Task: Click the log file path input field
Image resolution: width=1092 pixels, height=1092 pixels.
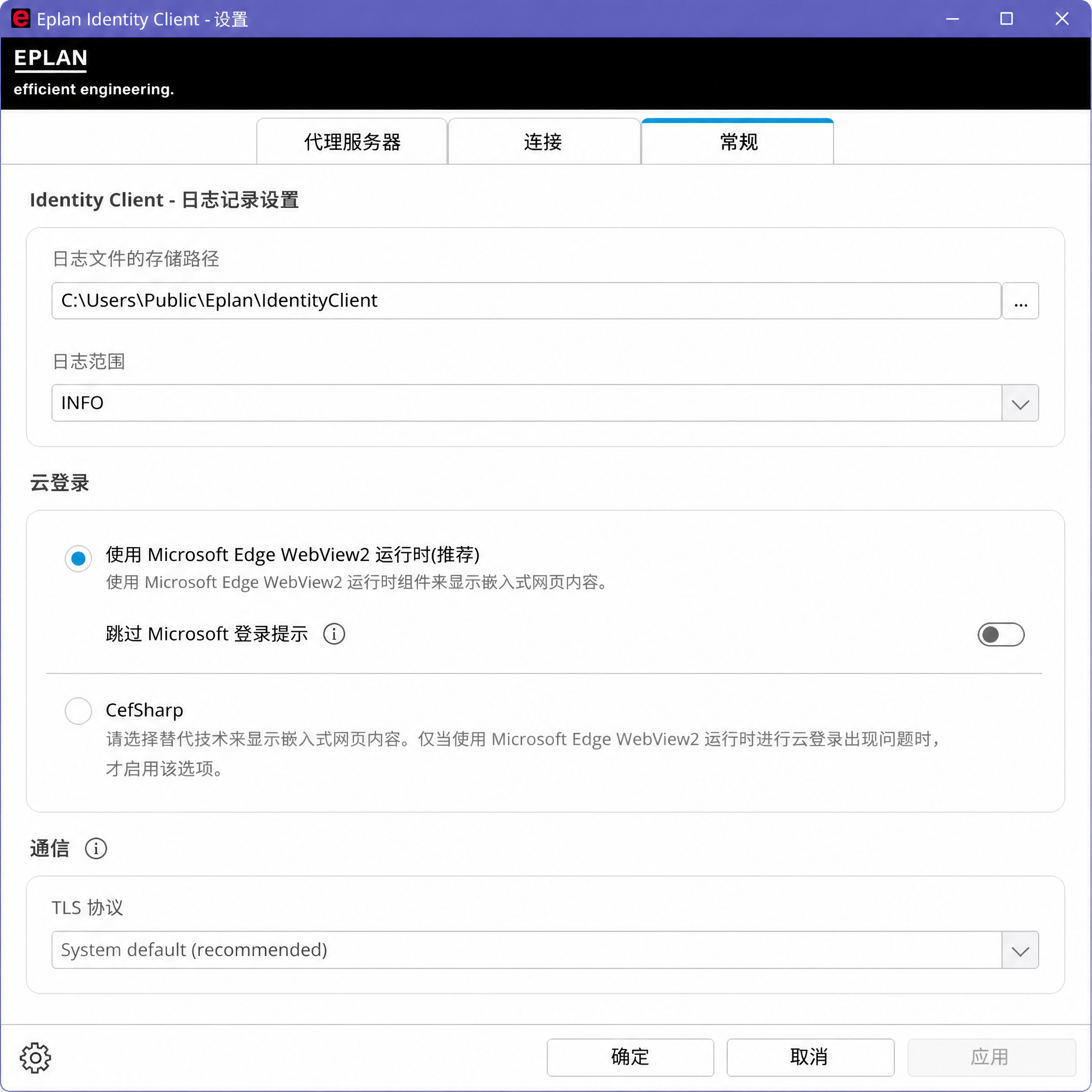Action: (526, 301)
